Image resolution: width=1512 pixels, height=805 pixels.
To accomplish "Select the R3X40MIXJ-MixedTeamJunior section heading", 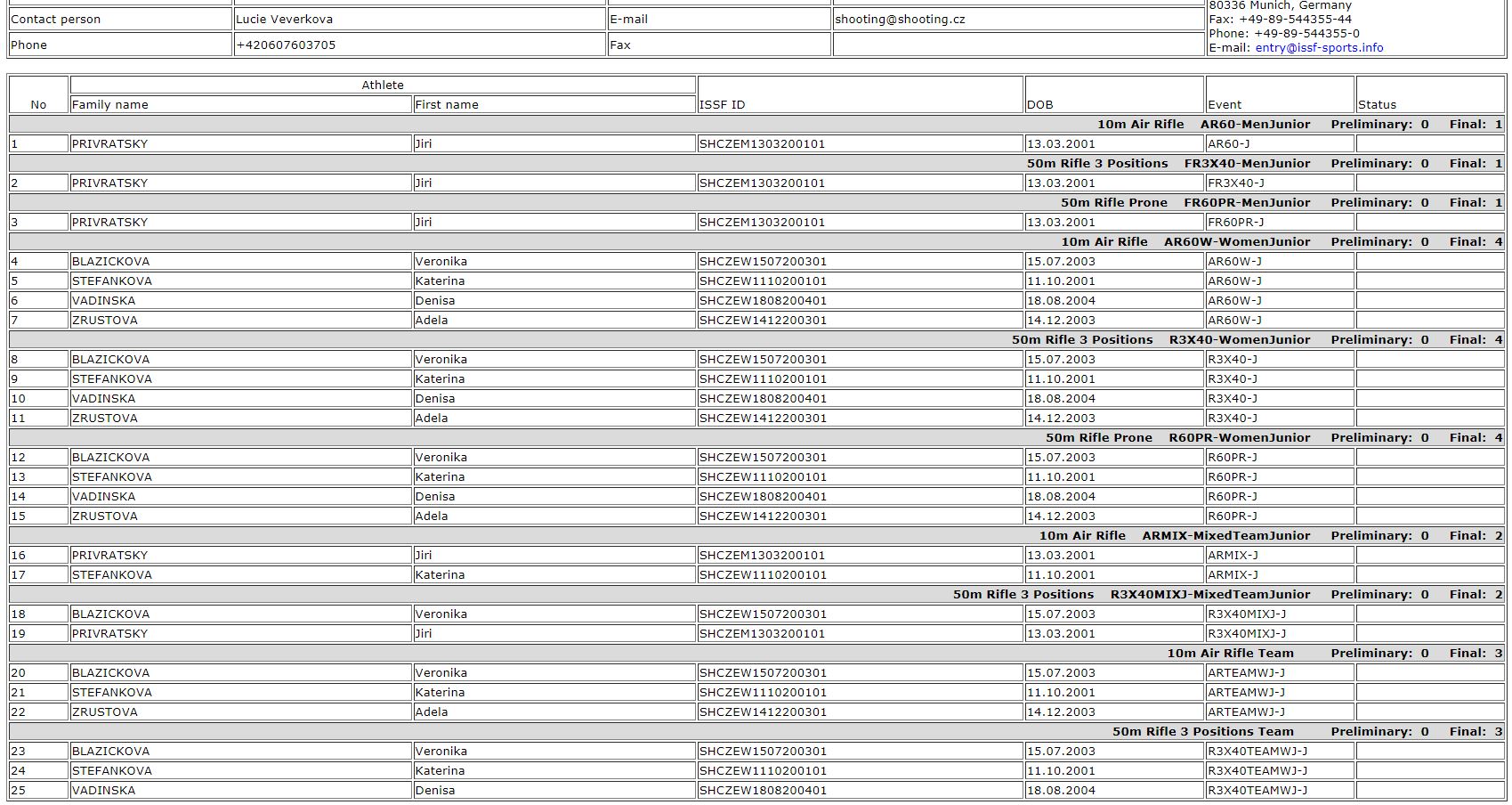I will pyautogui.click(x=1210, y=595).
